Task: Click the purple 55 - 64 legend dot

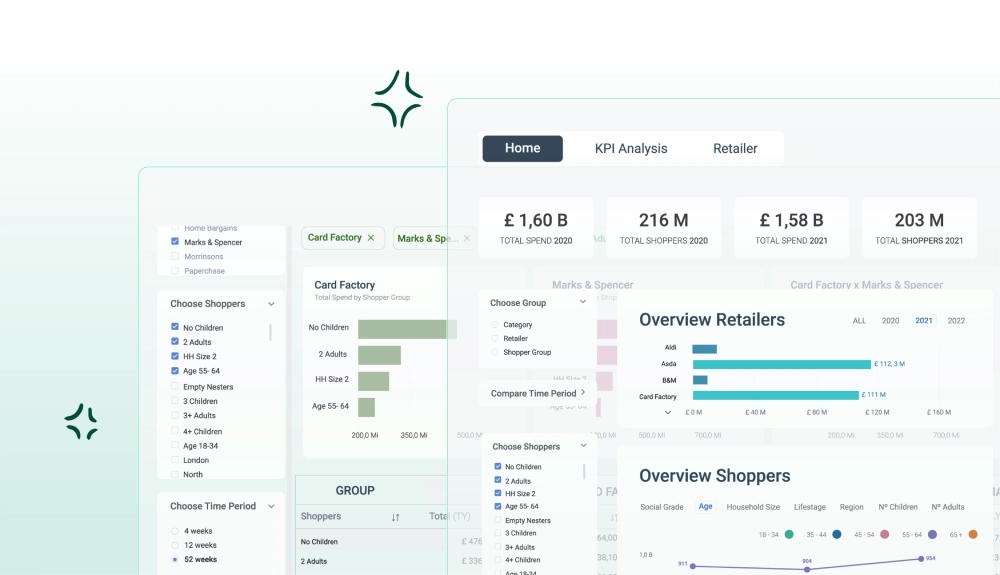Action: tap(932, 535)
